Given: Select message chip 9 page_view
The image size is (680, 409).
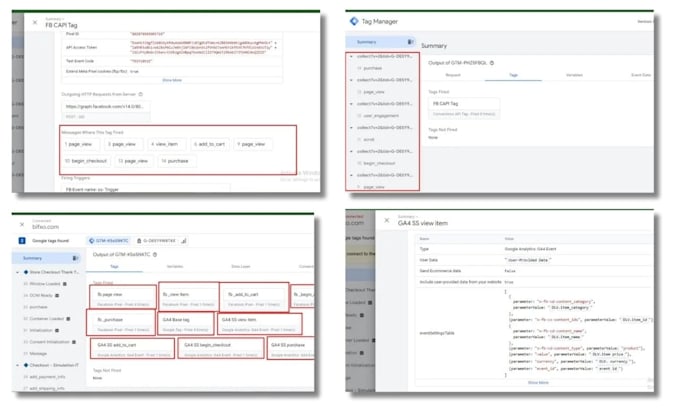Looking at the screenshot, I should pos(253,144).
